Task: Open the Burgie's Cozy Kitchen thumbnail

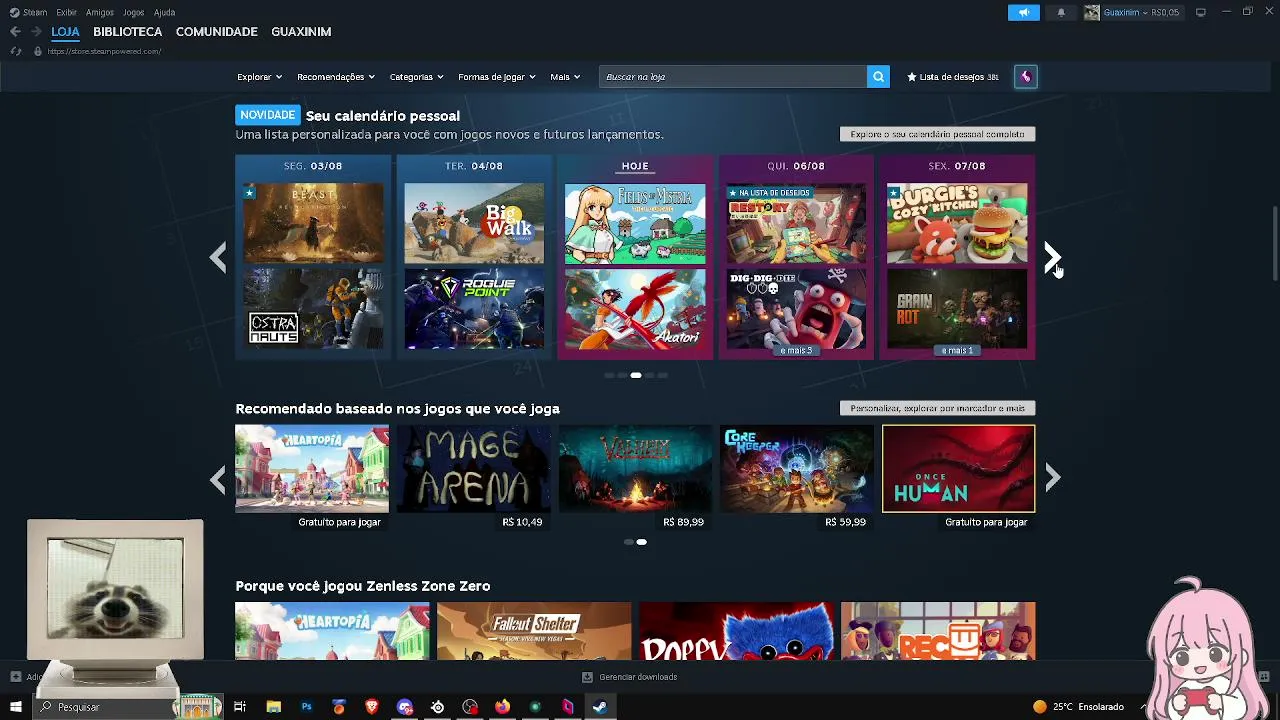Action: click(x=957, y=223)
